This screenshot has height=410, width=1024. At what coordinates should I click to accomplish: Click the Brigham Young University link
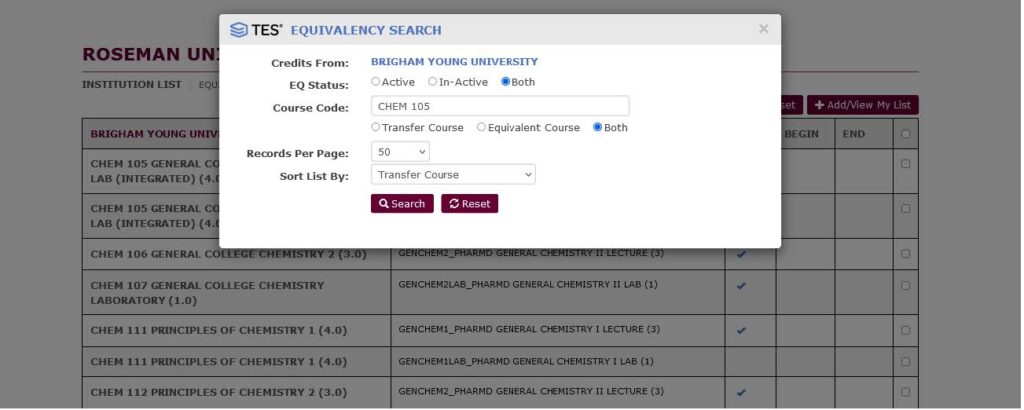455,62
